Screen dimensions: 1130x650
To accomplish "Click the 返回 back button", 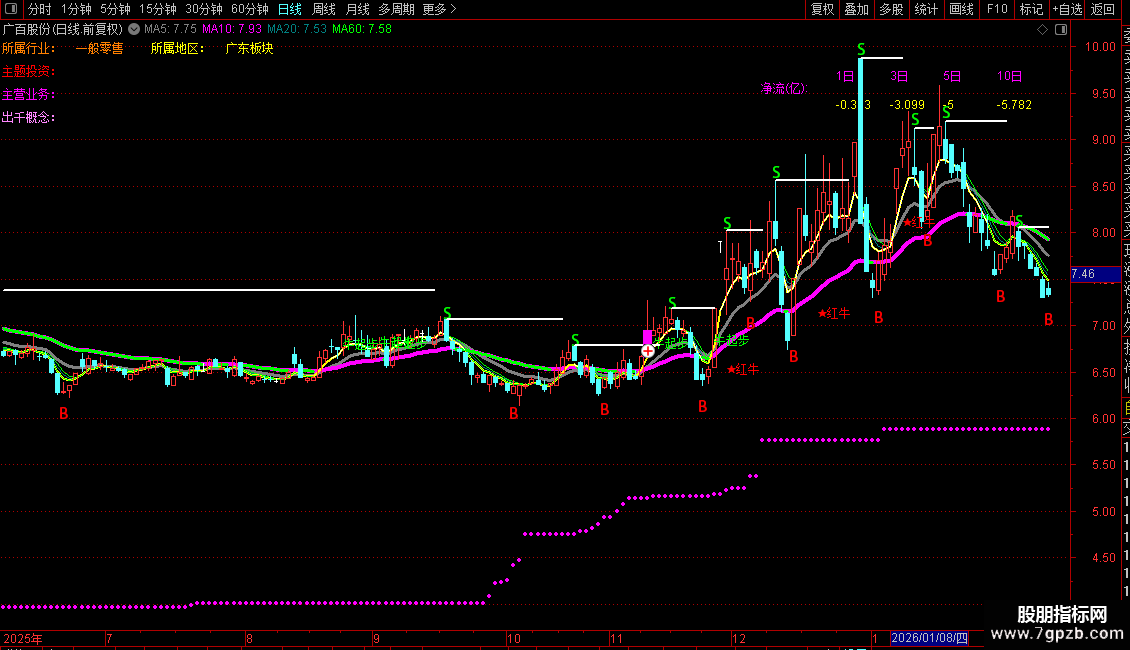I will pyautogui.click(x=1103, y=9).
